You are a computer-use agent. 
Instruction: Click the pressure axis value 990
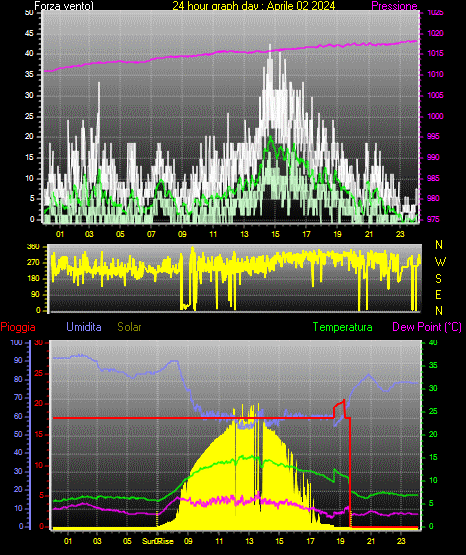433,157
